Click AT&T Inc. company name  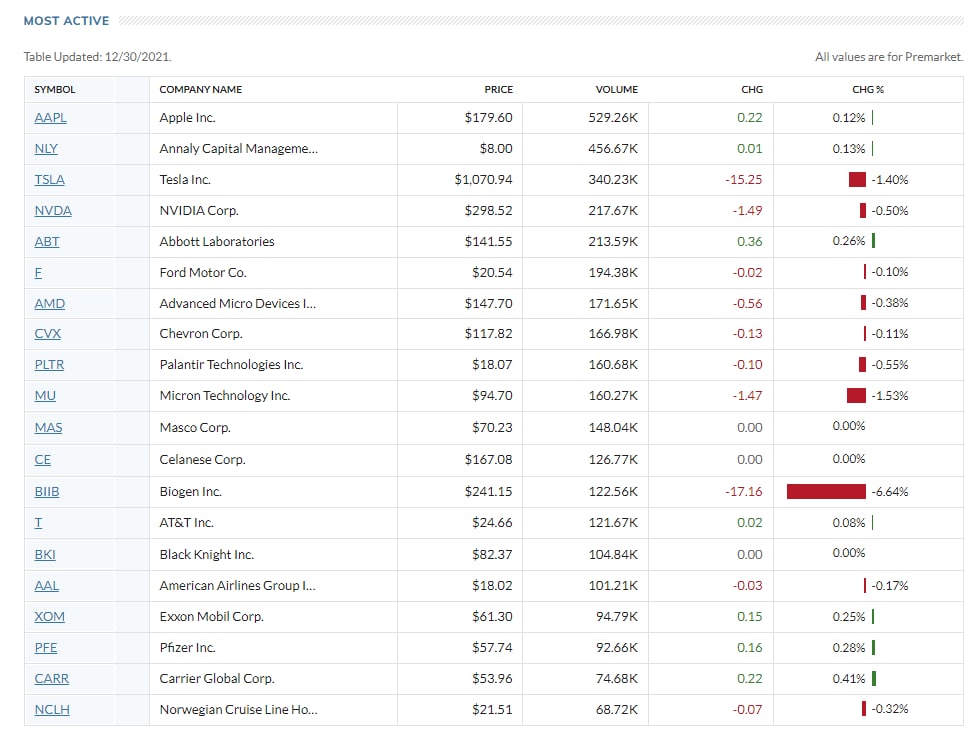click(186, 523)
